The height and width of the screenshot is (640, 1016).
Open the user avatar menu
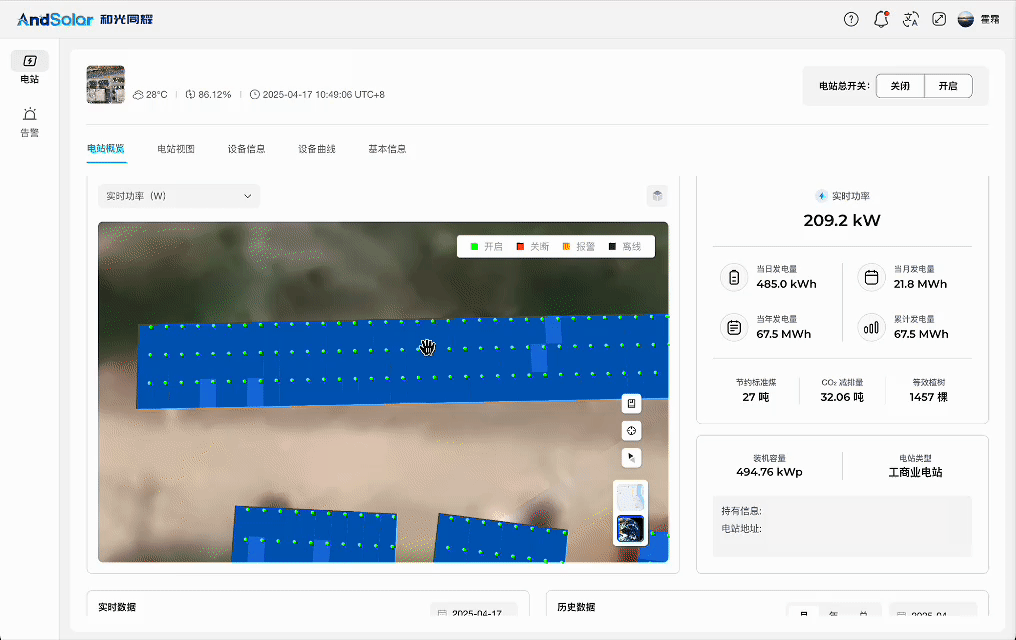[x=965, y=19]
